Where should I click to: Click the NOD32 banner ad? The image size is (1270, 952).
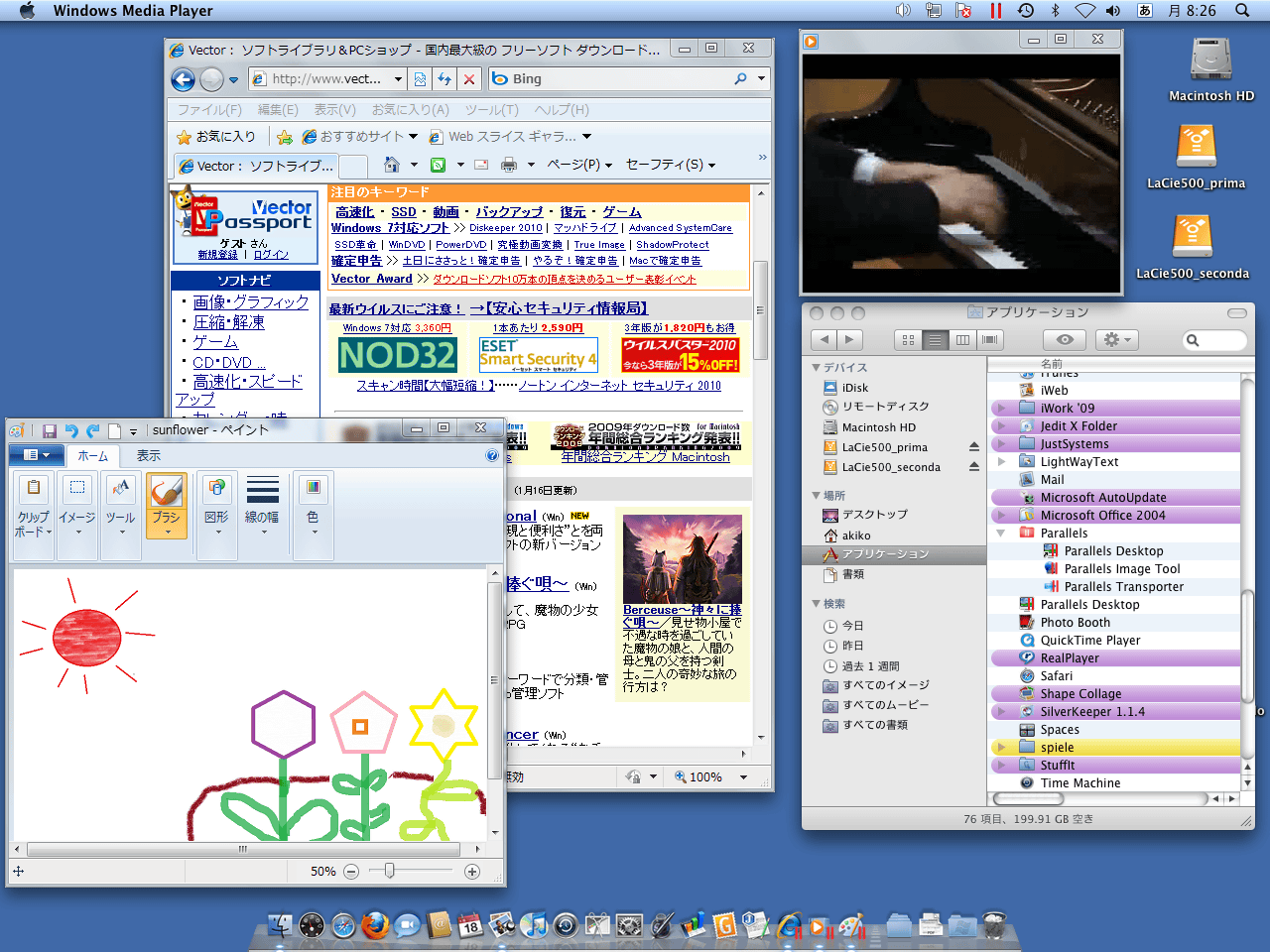(398, 355)
